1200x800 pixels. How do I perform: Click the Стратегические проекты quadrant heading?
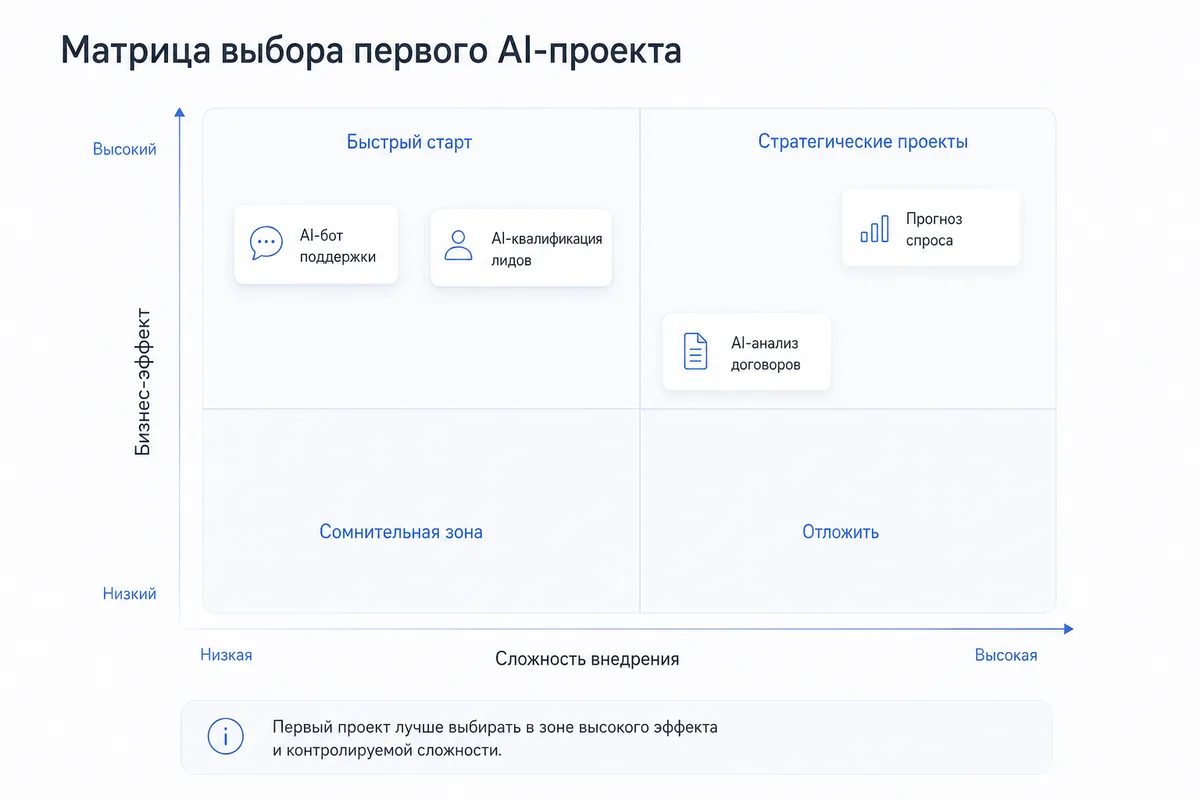coord(863,141)
